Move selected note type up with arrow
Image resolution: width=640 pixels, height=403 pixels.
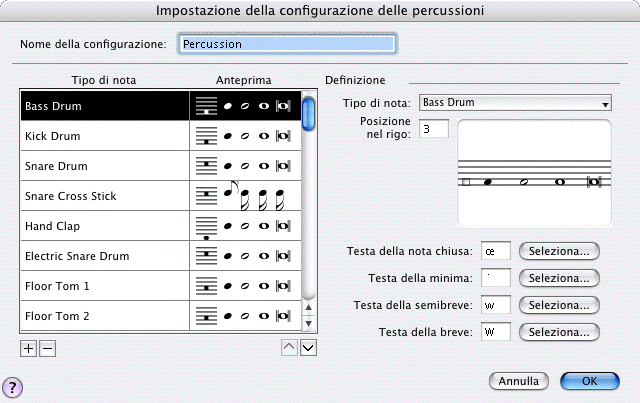pyautogui.click(x=290, y=348)
